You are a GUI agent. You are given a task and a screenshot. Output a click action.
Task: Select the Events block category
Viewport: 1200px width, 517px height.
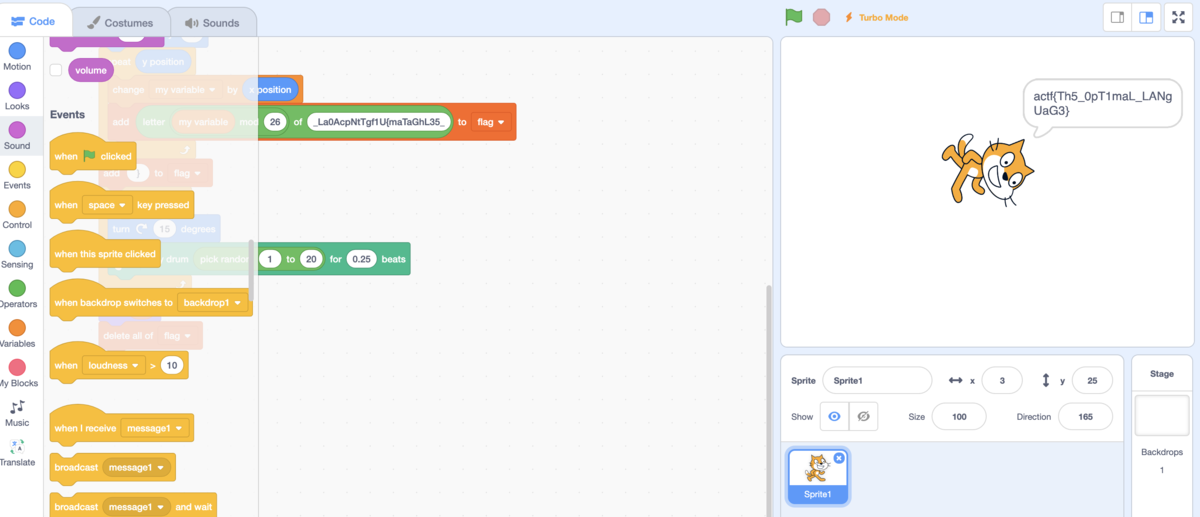pyautogui.click(x=17, y=176)
